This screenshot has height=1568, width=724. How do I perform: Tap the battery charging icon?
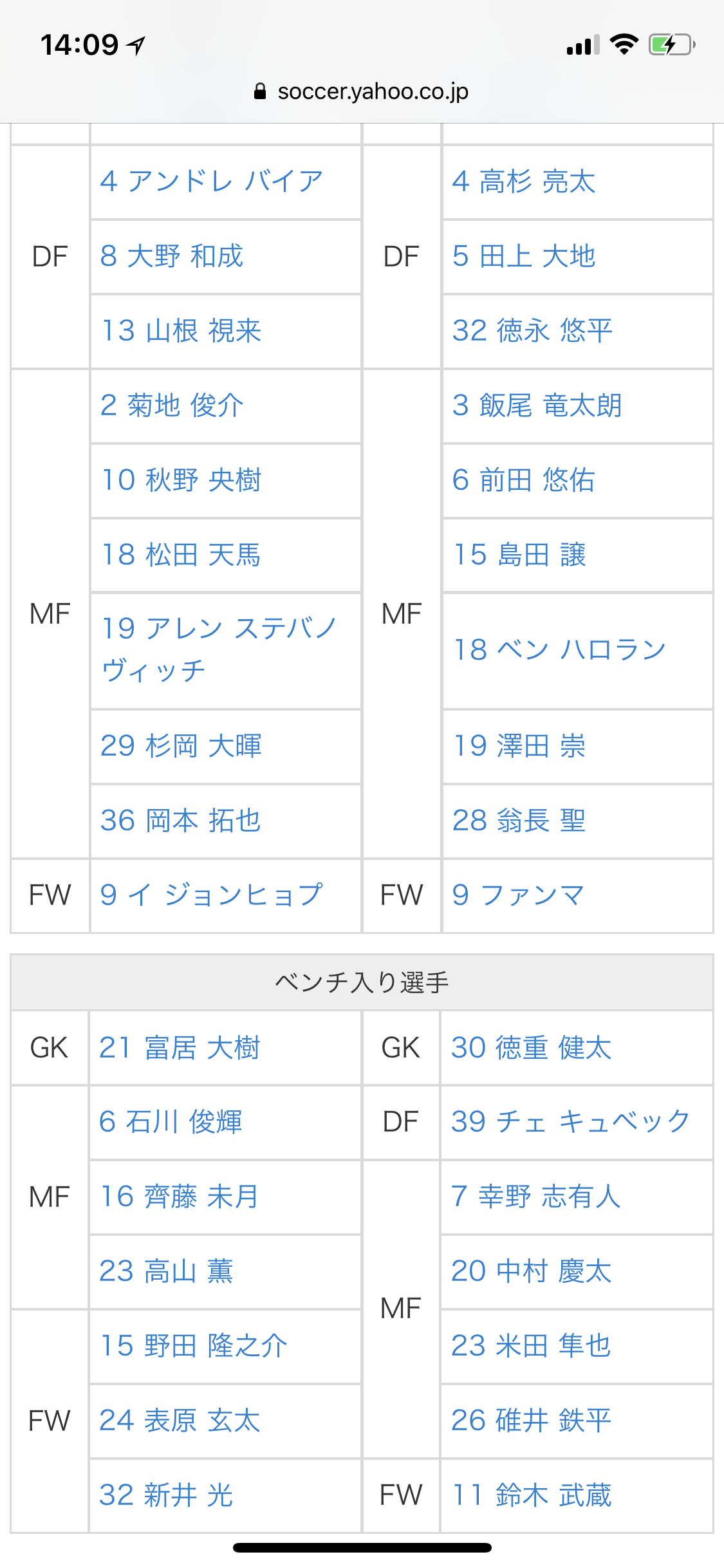[x=672, y=44]
